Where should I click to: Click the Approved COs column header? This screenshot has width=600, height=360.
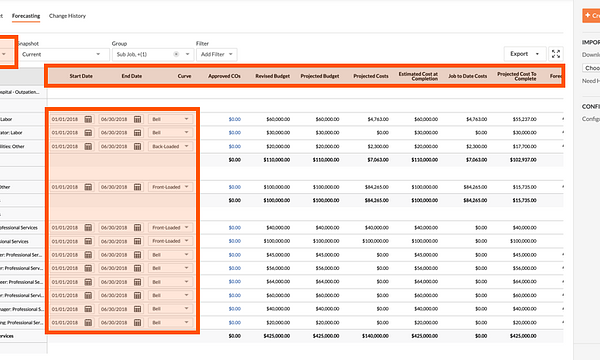coord(224,76)
